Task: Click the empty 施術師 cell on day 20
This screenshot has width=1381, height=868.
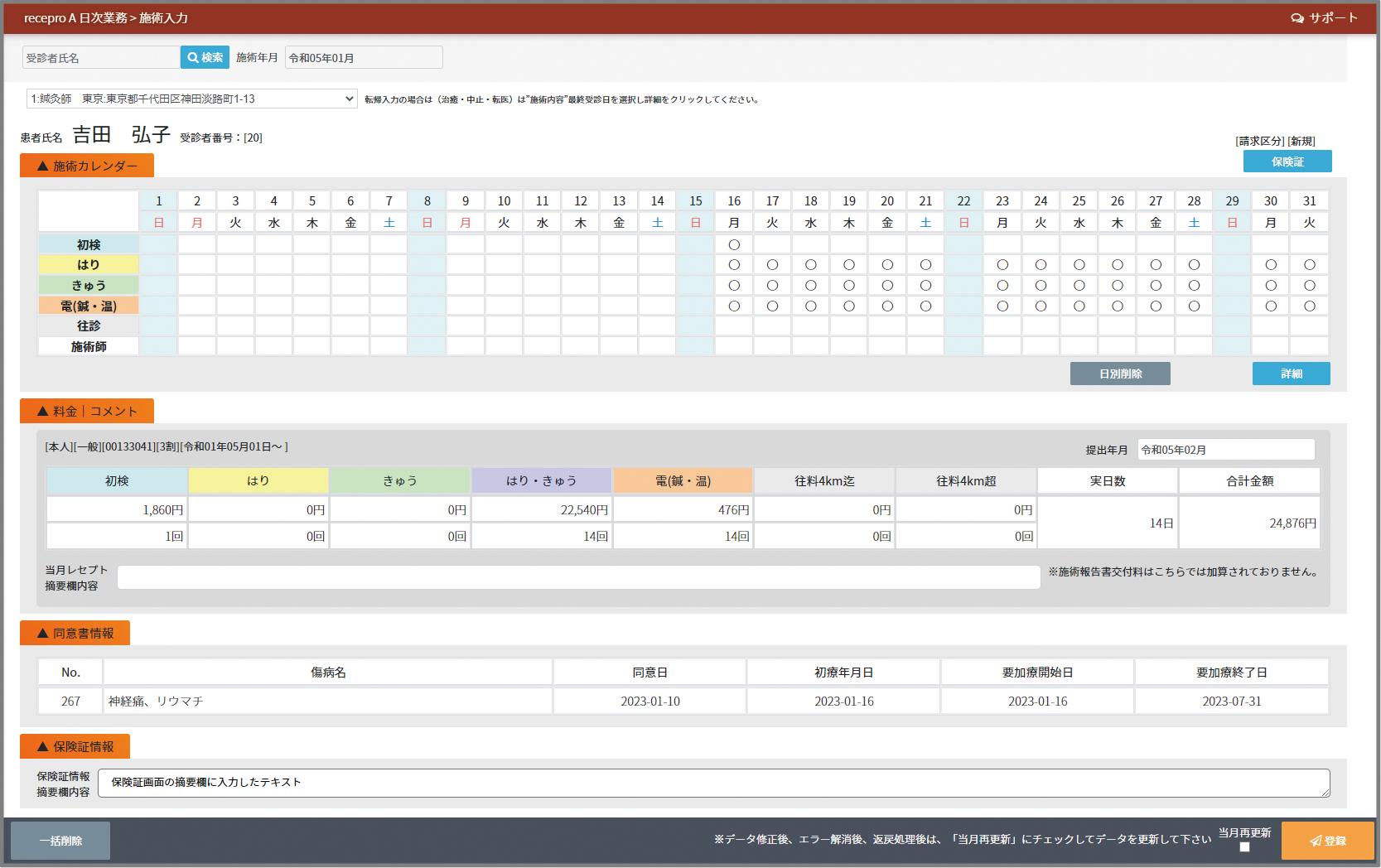Action: click(887, 346)
